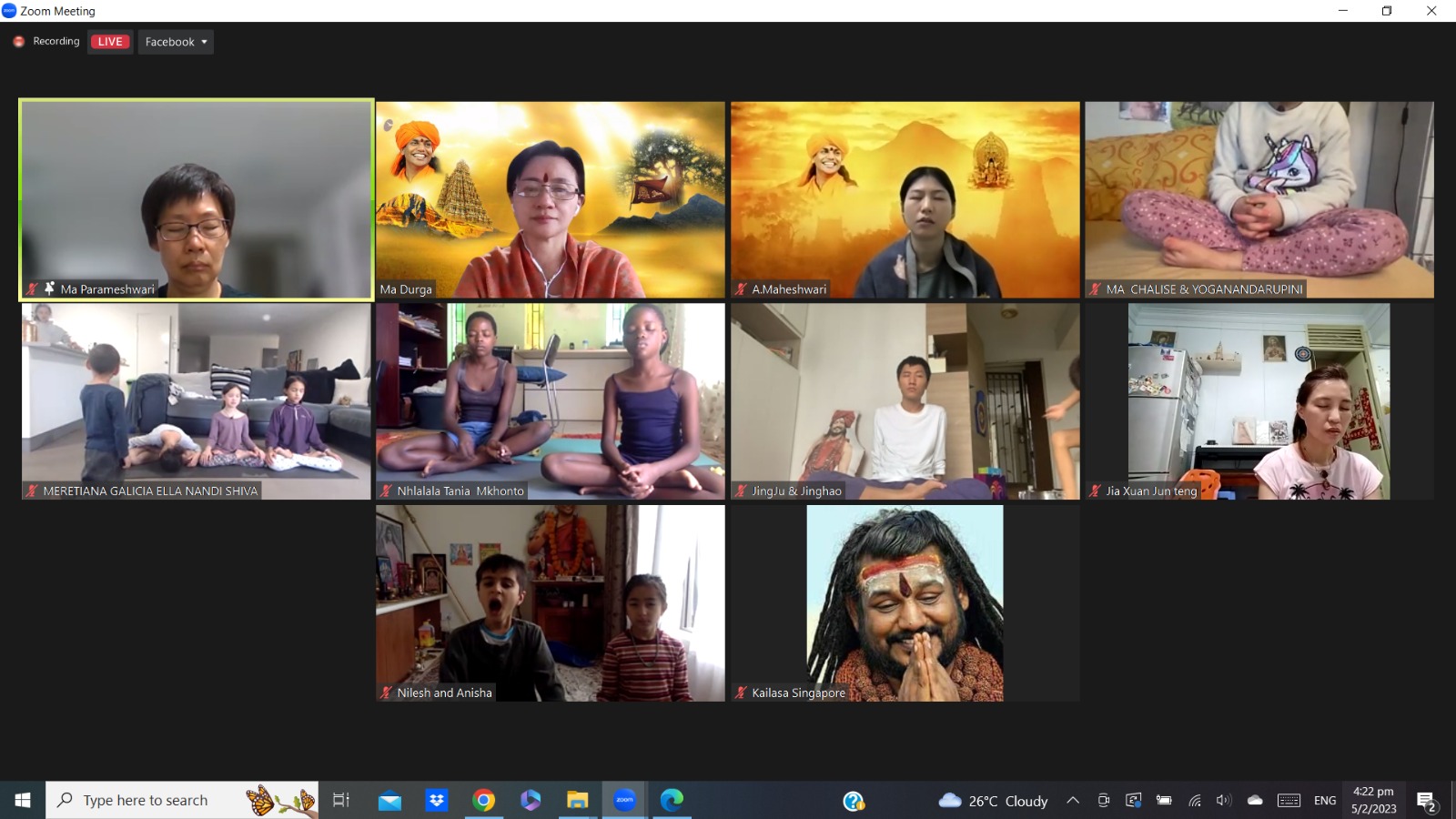The width and height of the screenshot is (1456, 819).
Task: Select the JingJu & Jinghao video tile
Action: 905,400
